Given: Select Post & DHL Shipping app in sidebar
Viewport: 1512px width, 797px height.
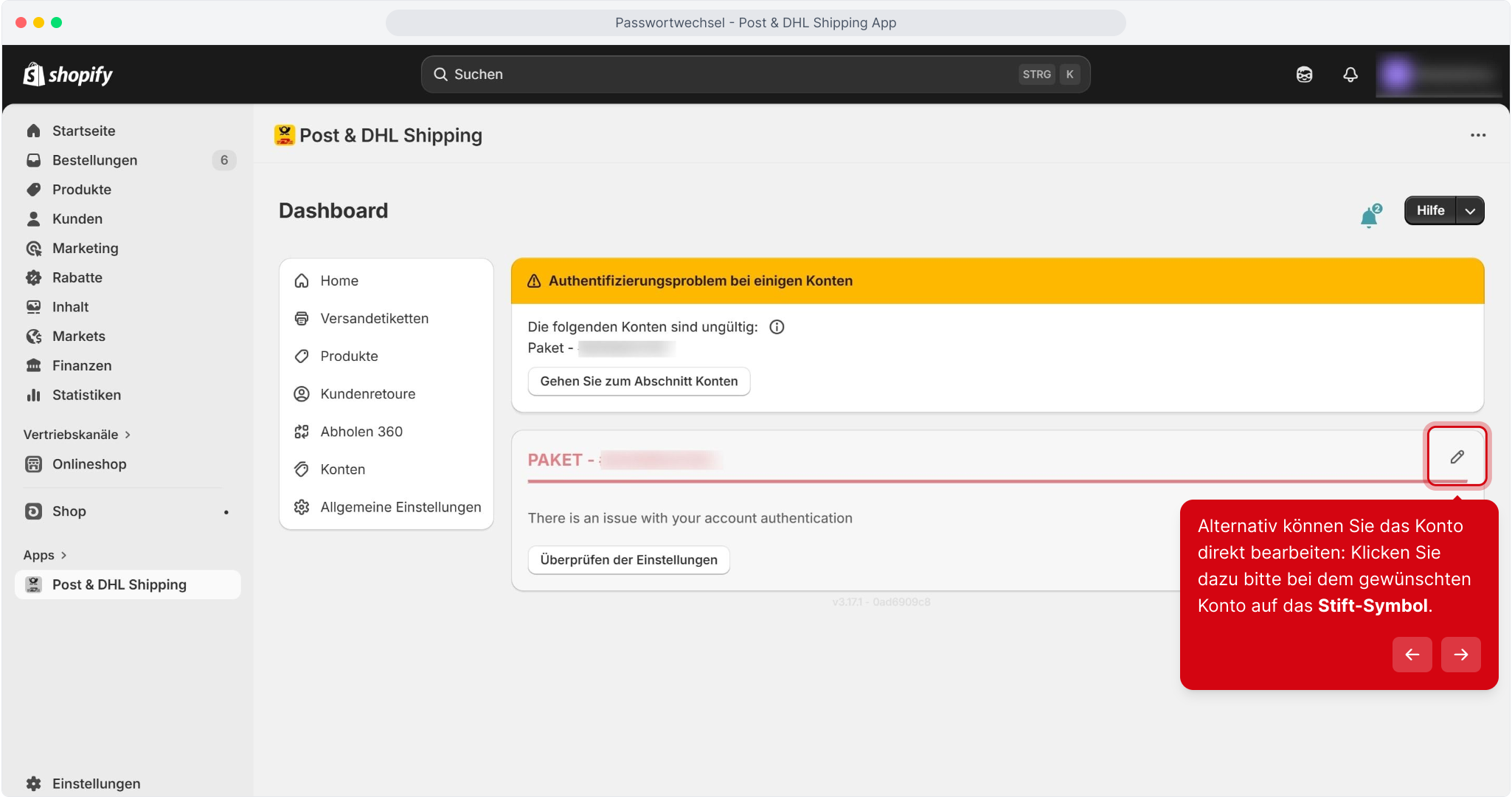Looking at the screenshot, I should 128,584.
